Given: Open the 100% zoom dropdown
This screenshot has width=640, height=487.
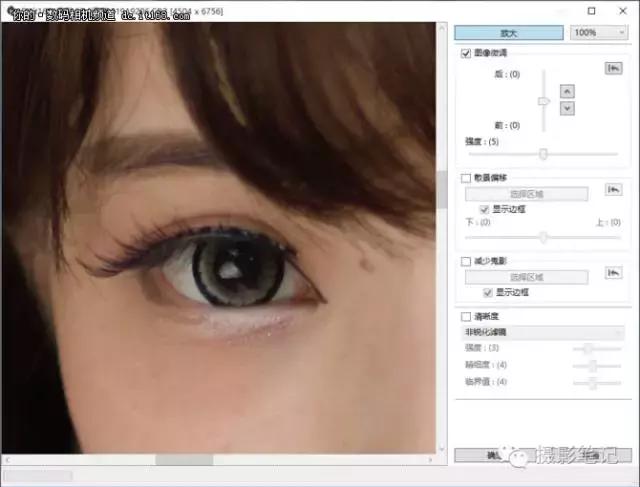Looking at the screenshot, I should click(599, 33).
